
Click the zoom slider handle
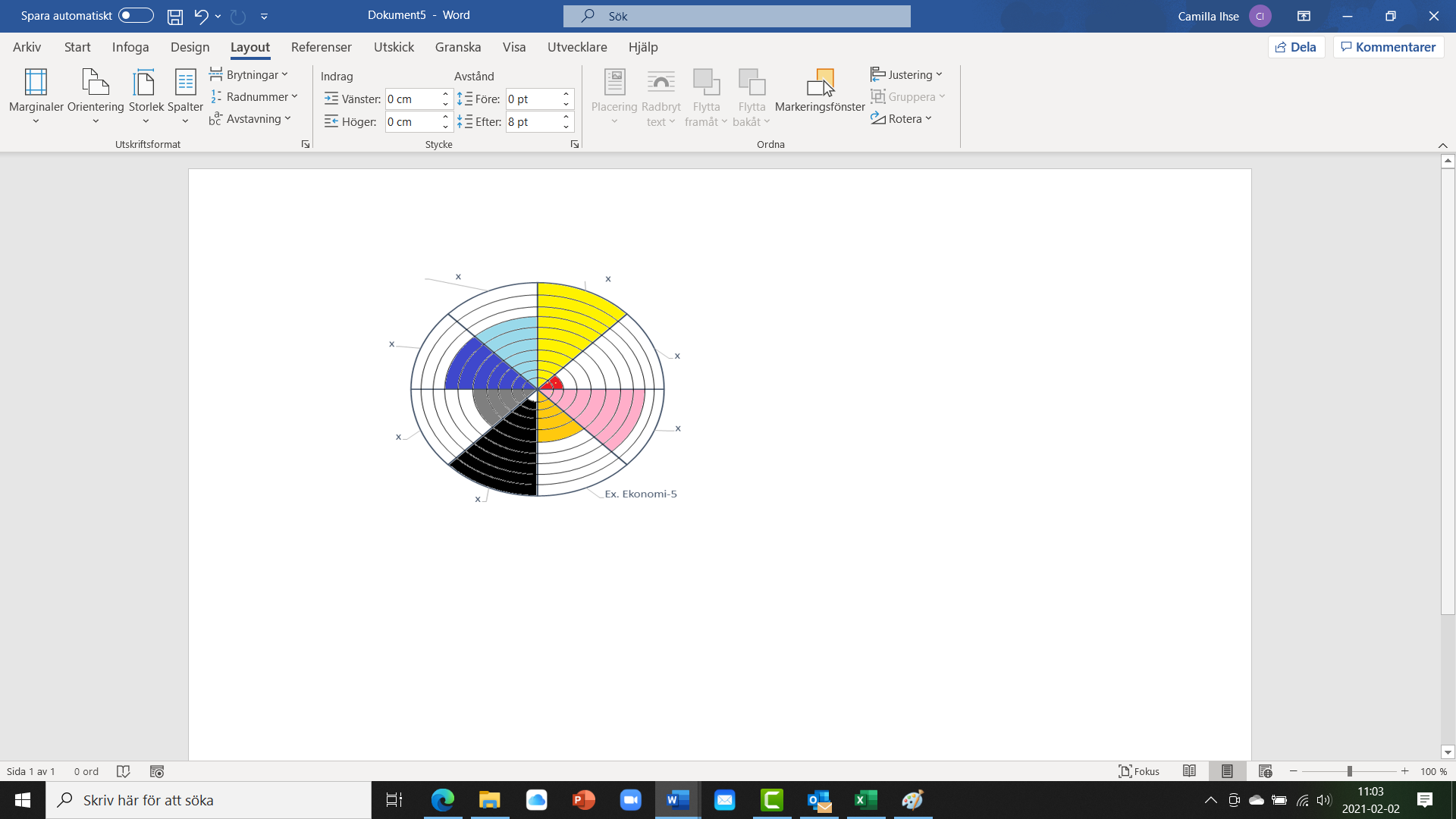(x=1350, y=771)
